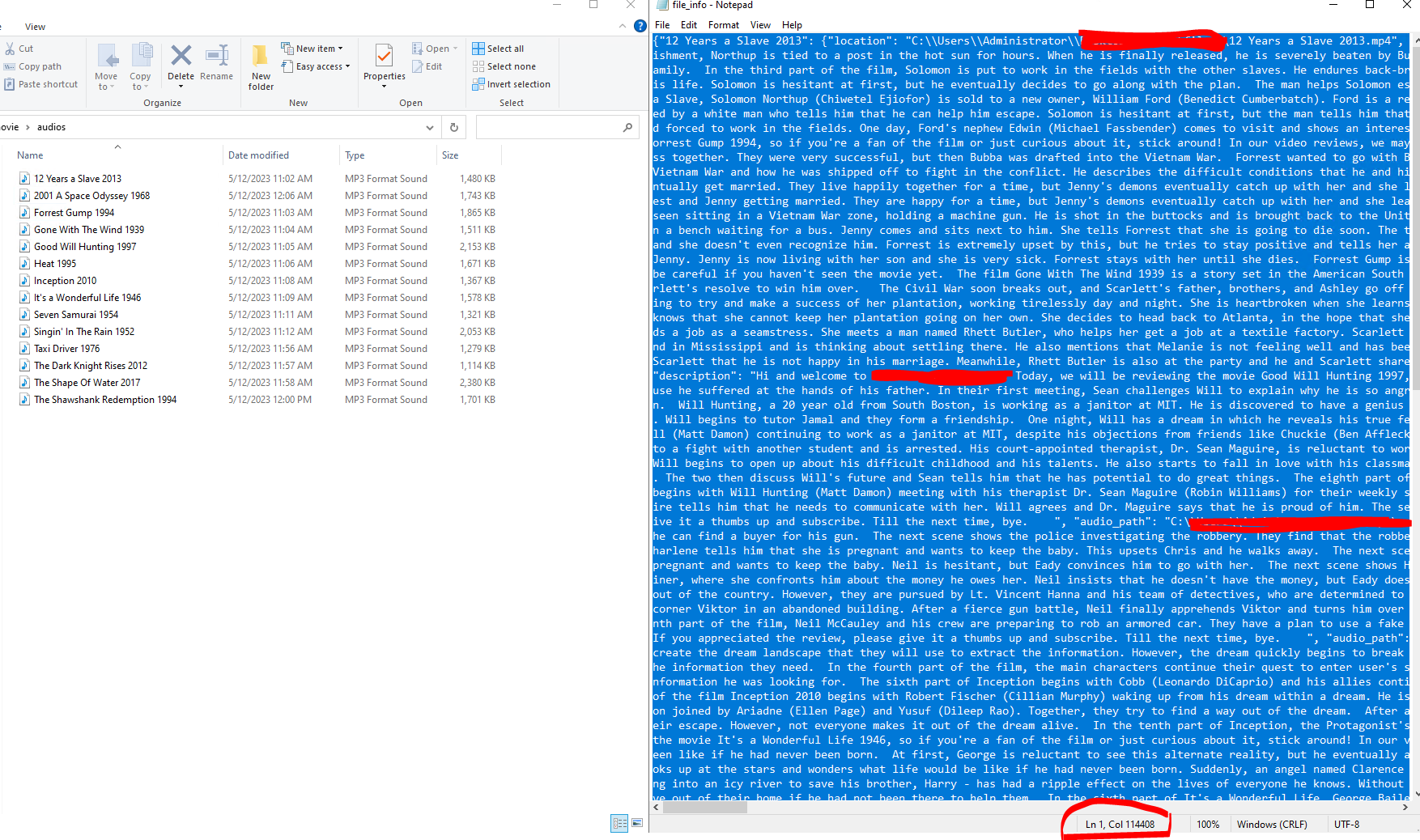
Task: Open the Delete options dropdown arrow
Action: point(181,87)
